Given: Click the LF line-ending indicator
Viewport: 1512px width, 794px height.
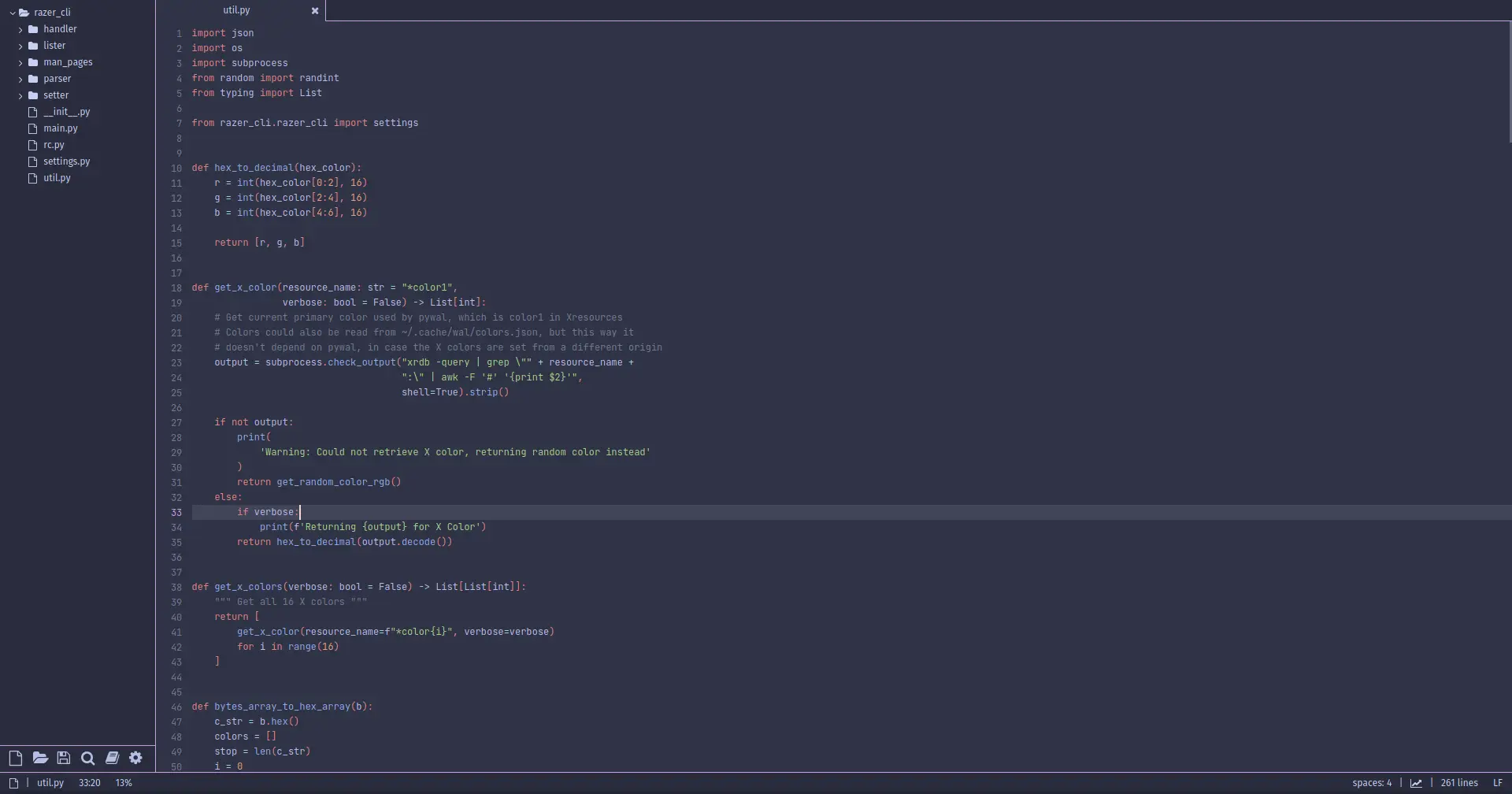Looking at the screenshot, I should 1497,782.
